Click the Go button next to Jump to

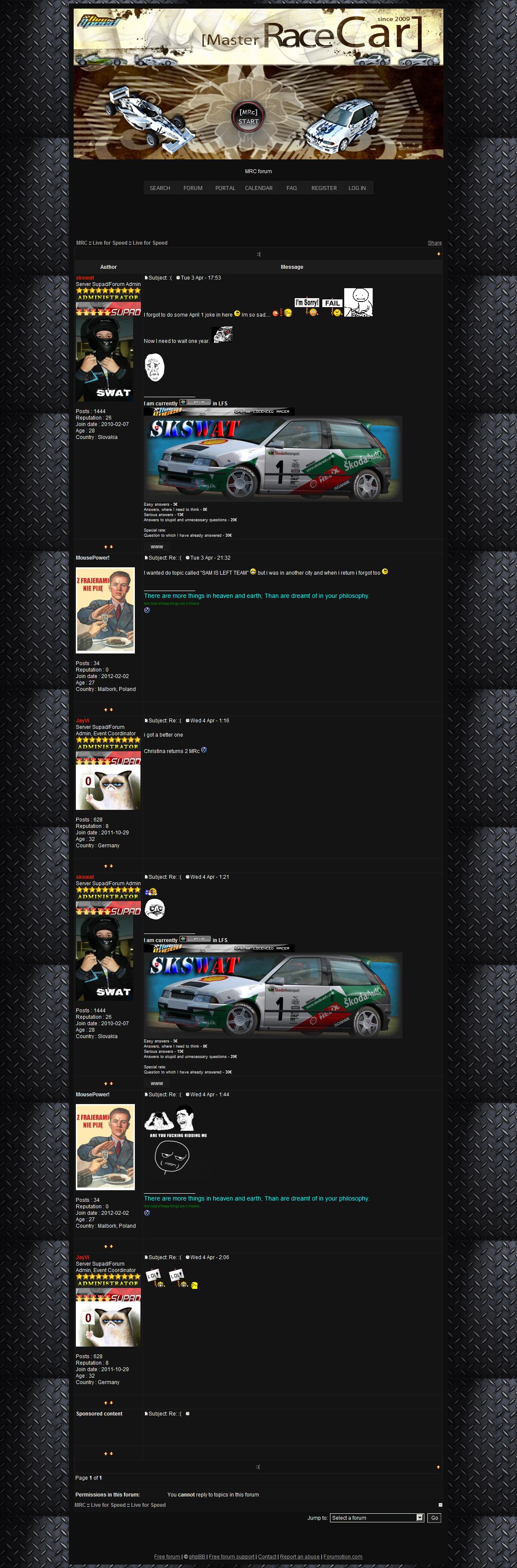(x=434, y=1518)
